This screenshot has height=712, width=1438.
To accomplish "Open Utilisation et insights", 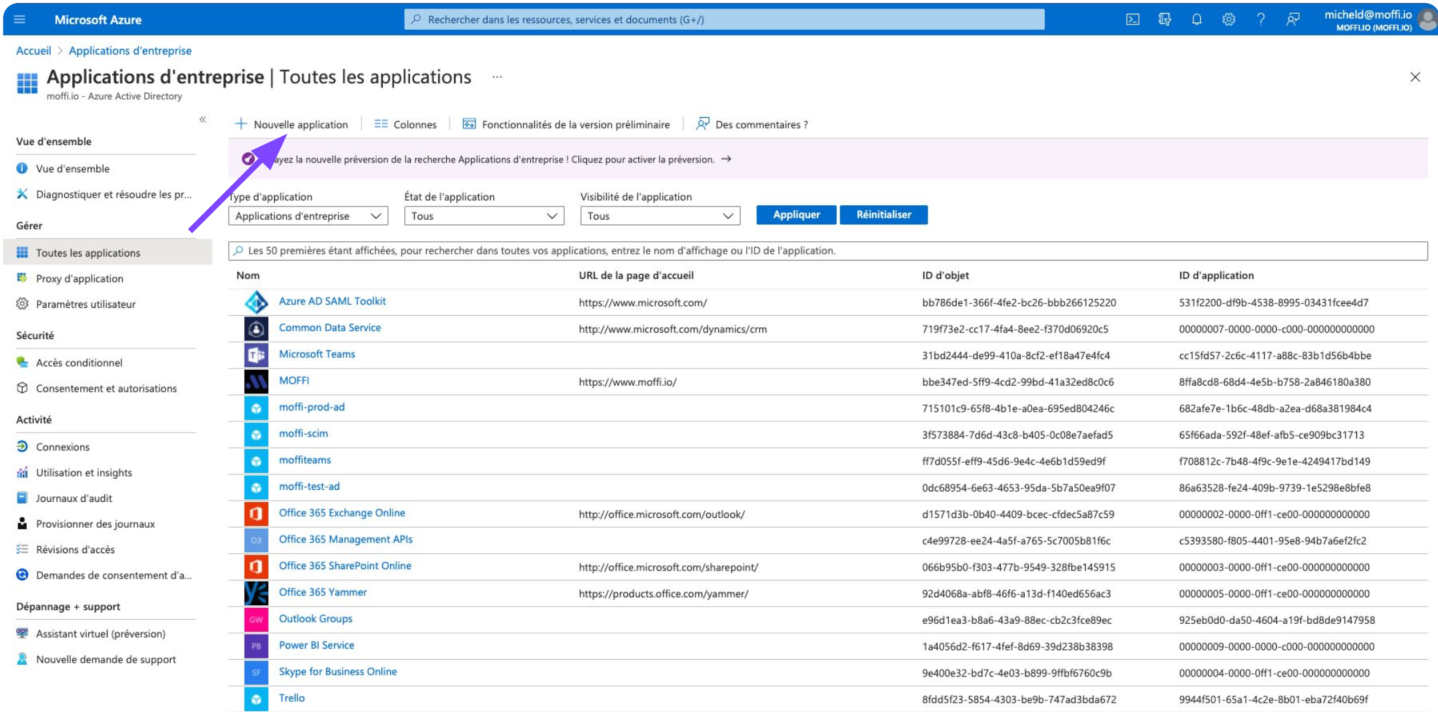I will coord(84,473).
